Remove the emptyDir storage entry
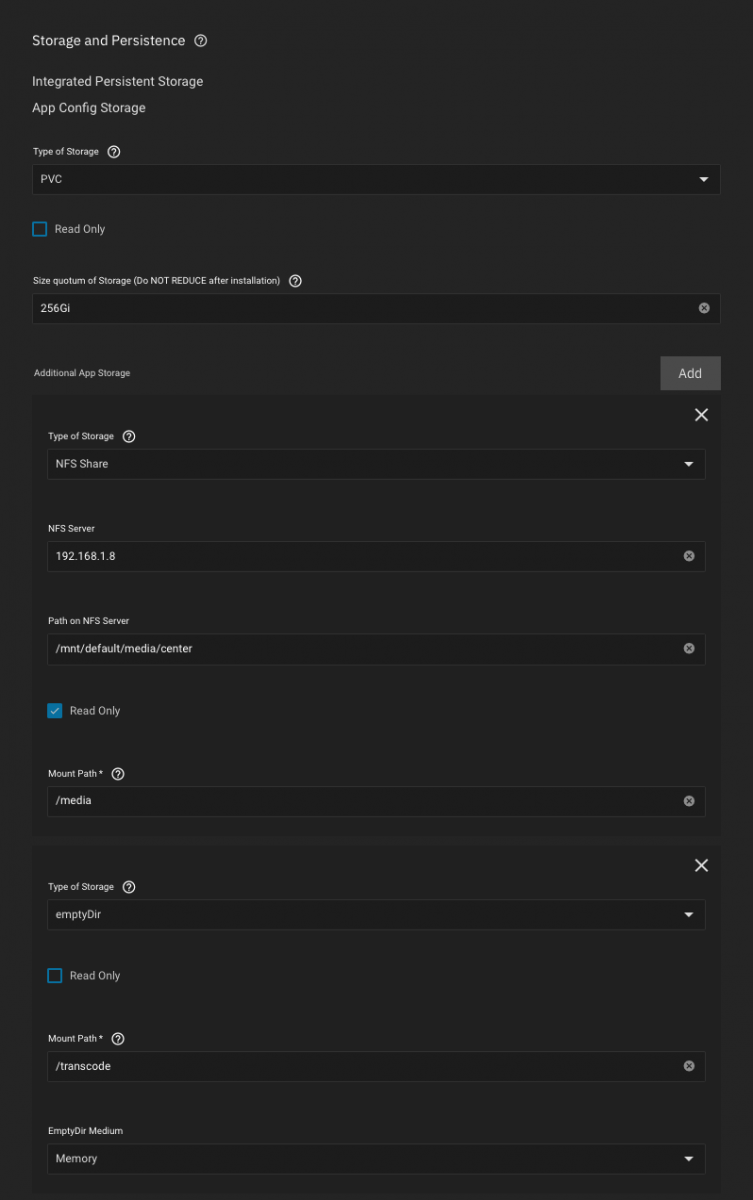Screen dimensions: 753x1200 701,865
